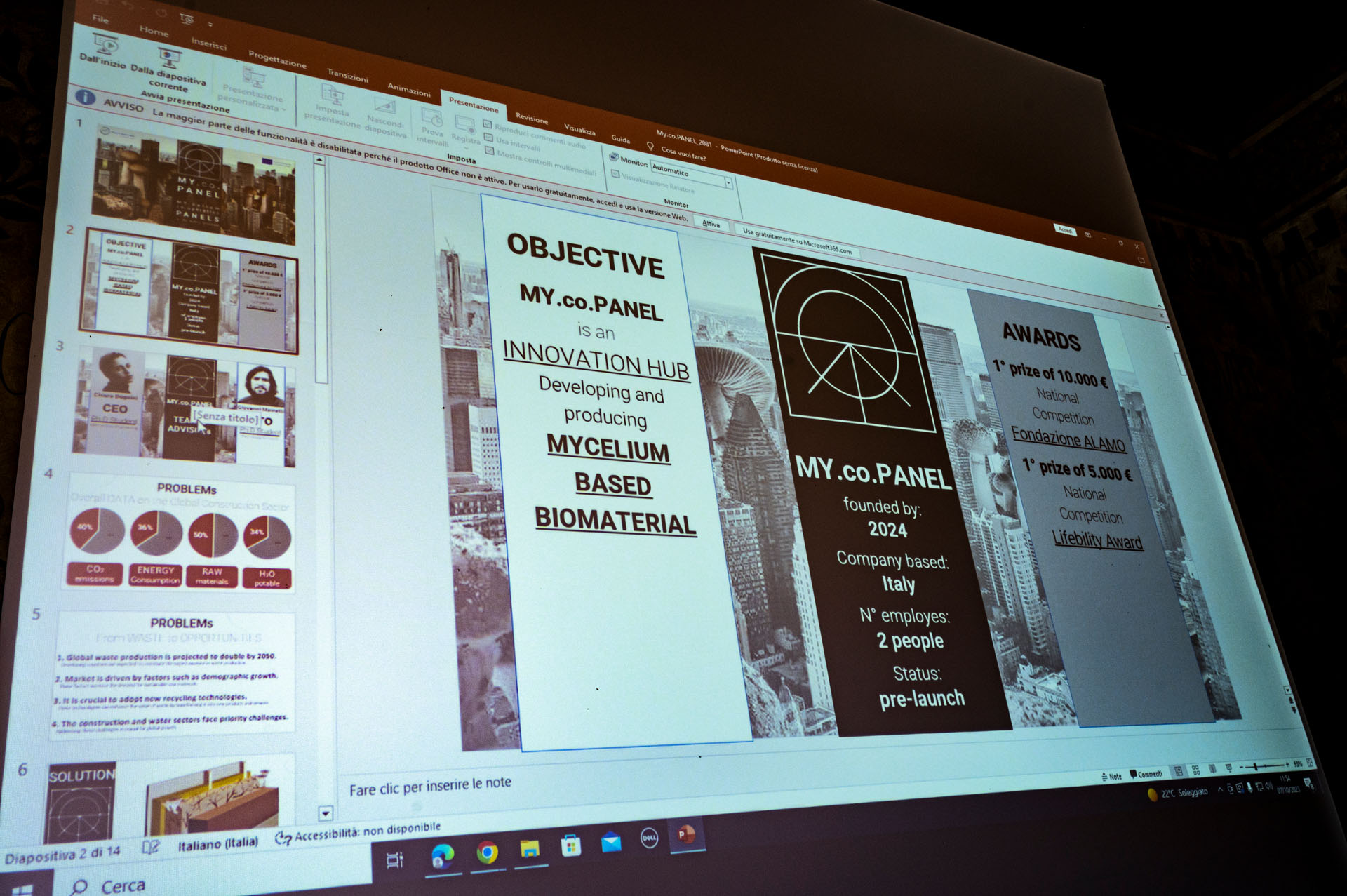Click Accessibilità: non disponibile status
1347x896 pixels.
358,834
